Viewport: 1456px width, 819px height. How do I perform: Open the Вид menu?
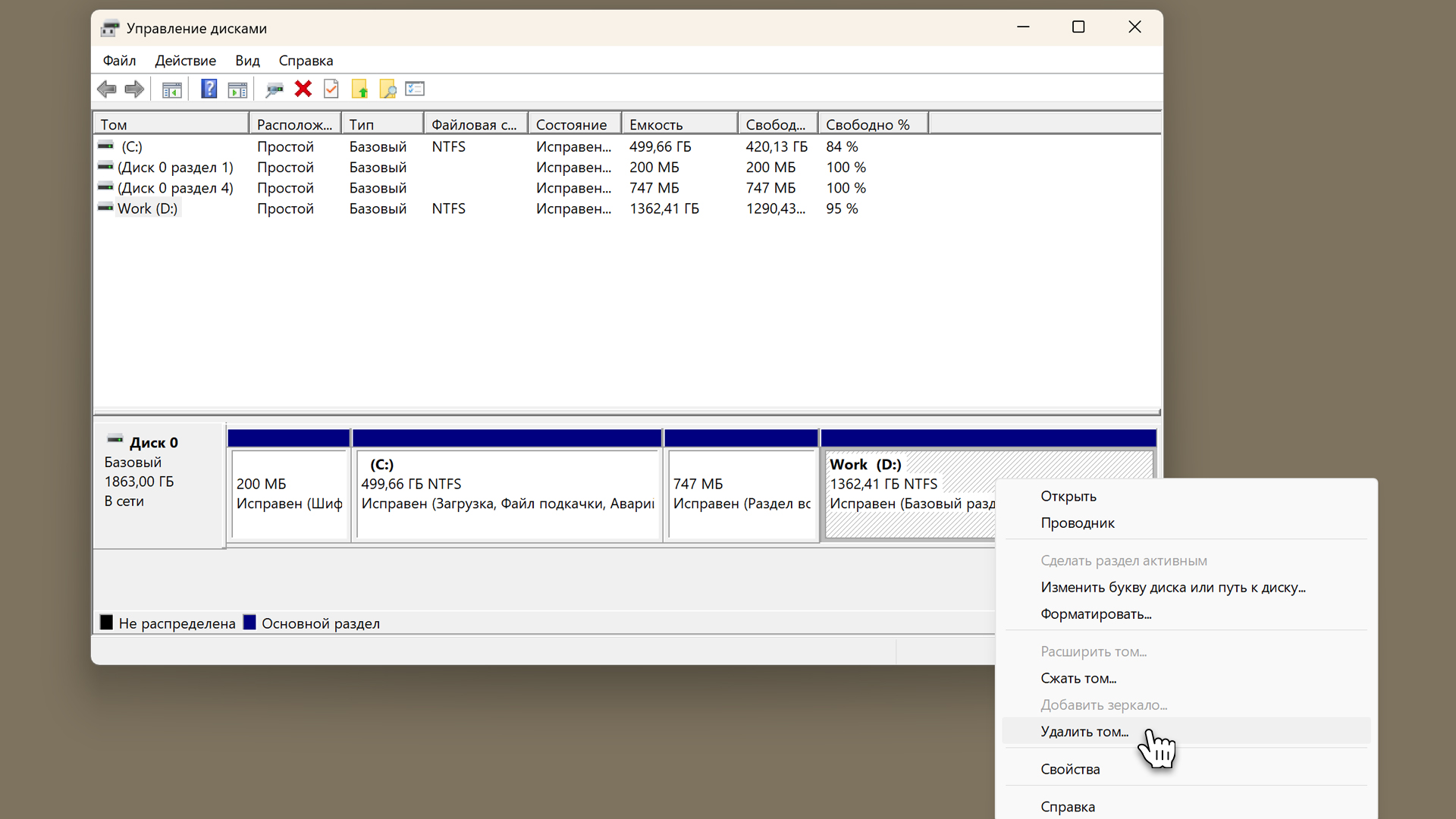pos(247,61)
